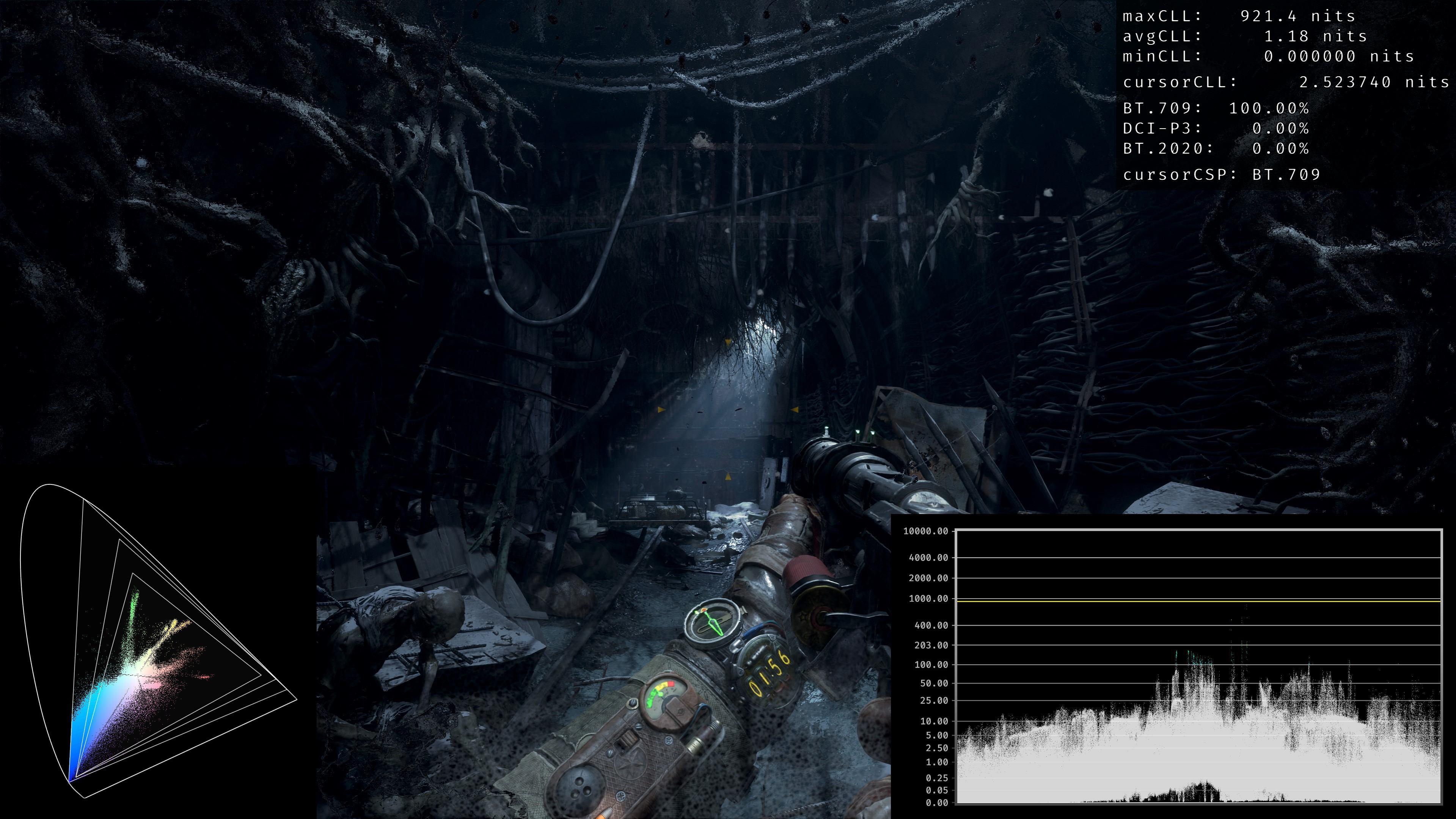Click the 0.05 waveform axis label
This screenshot has height=819, width=1456.
point(936,791)
